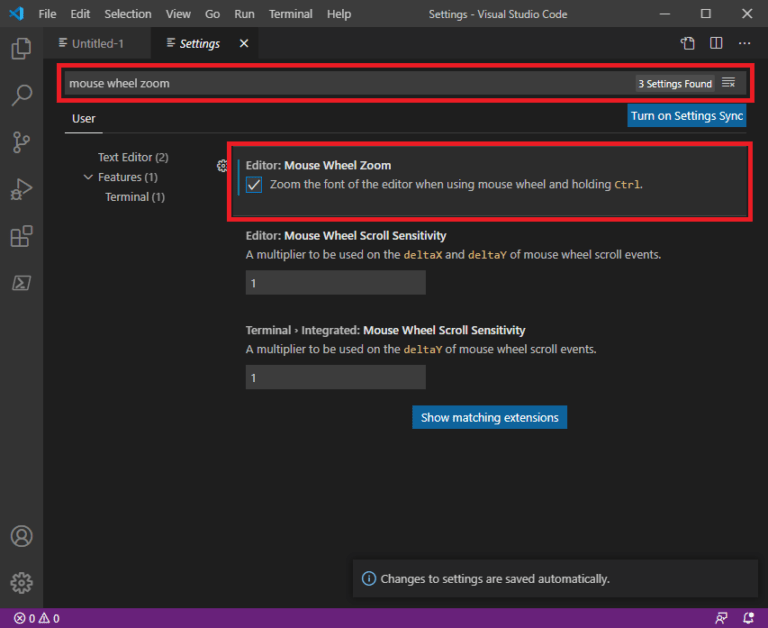Collapse the Features tree group

tap(88, 177)
